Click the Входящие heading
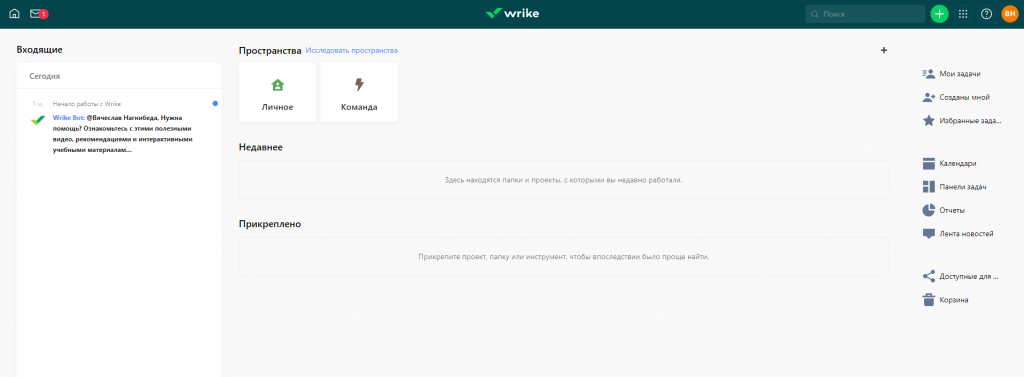1024x377 pixels. tap(39, 50)
